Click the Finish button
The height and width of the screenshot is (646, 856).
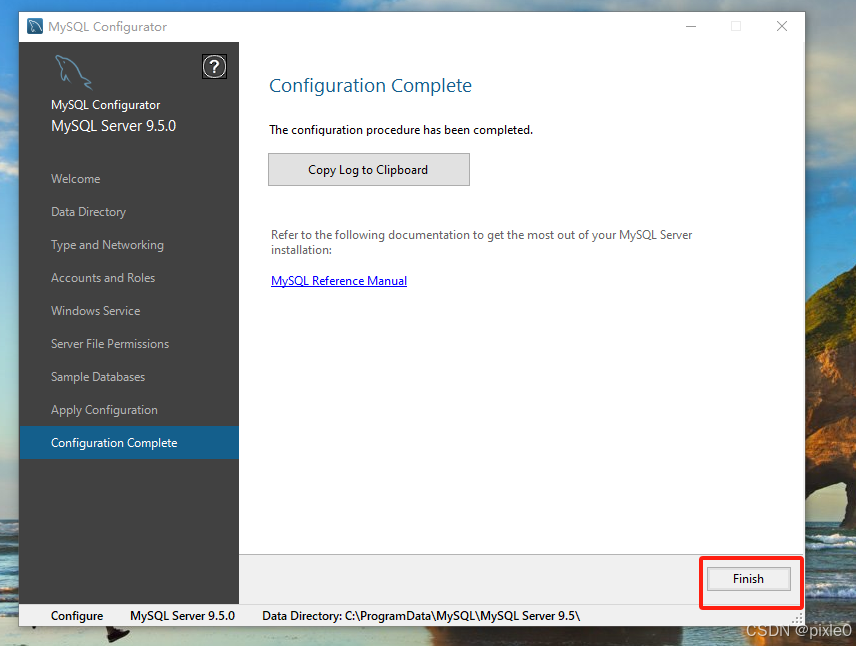coord(748,579)
